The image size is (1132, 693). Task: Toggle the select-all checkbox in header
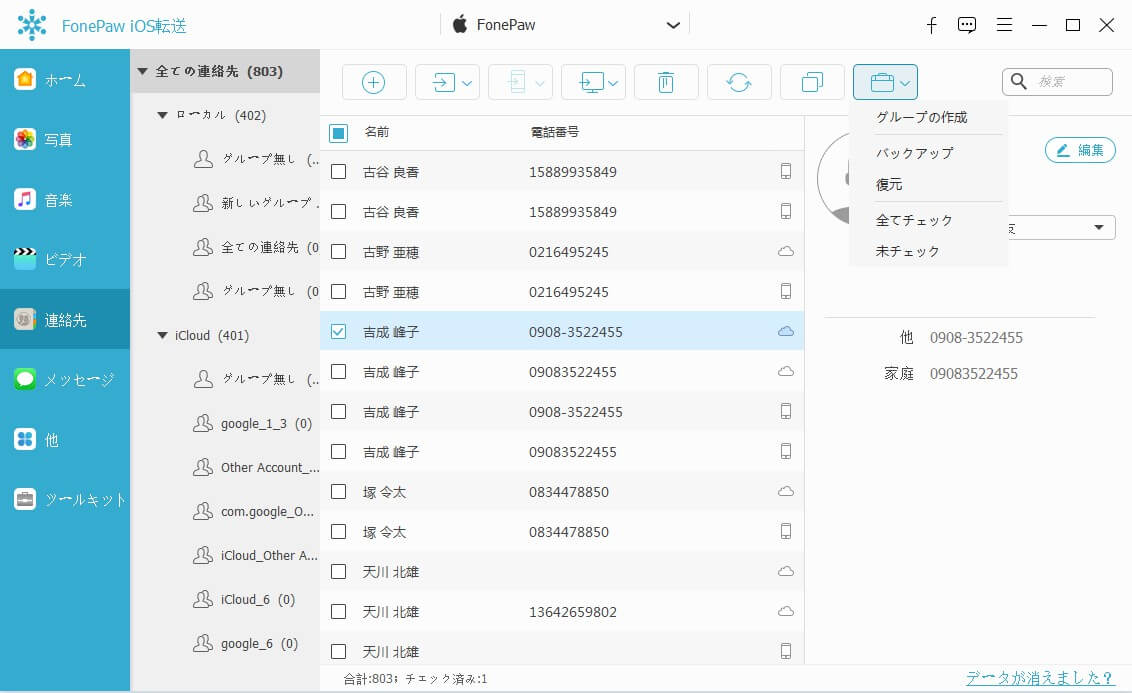pyautogui.click(x=339, y=133)
